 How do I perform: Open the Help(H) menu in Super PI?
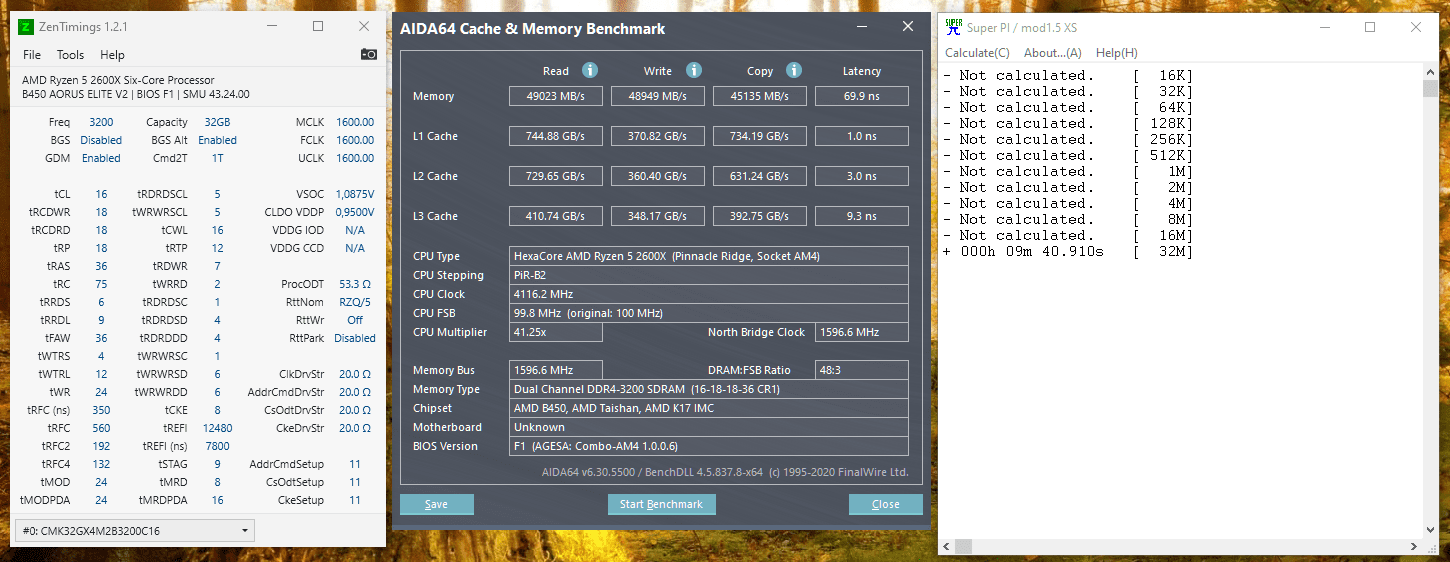pos(1116,53)
